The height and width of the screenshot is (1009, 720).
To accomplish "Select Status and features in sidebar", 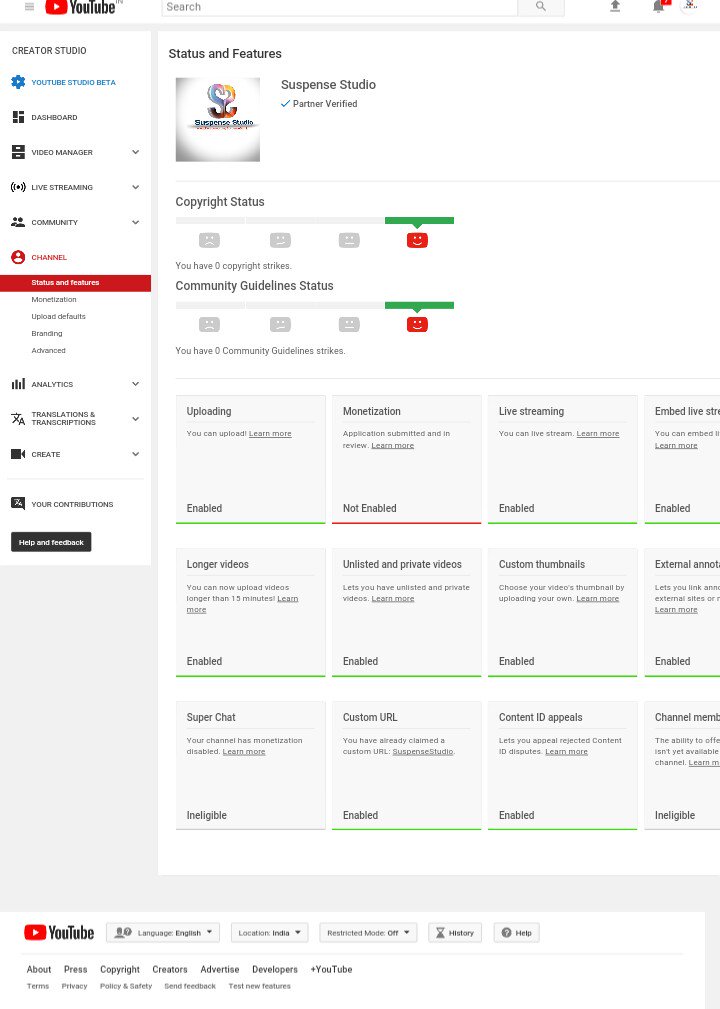I will coord(75,282).
